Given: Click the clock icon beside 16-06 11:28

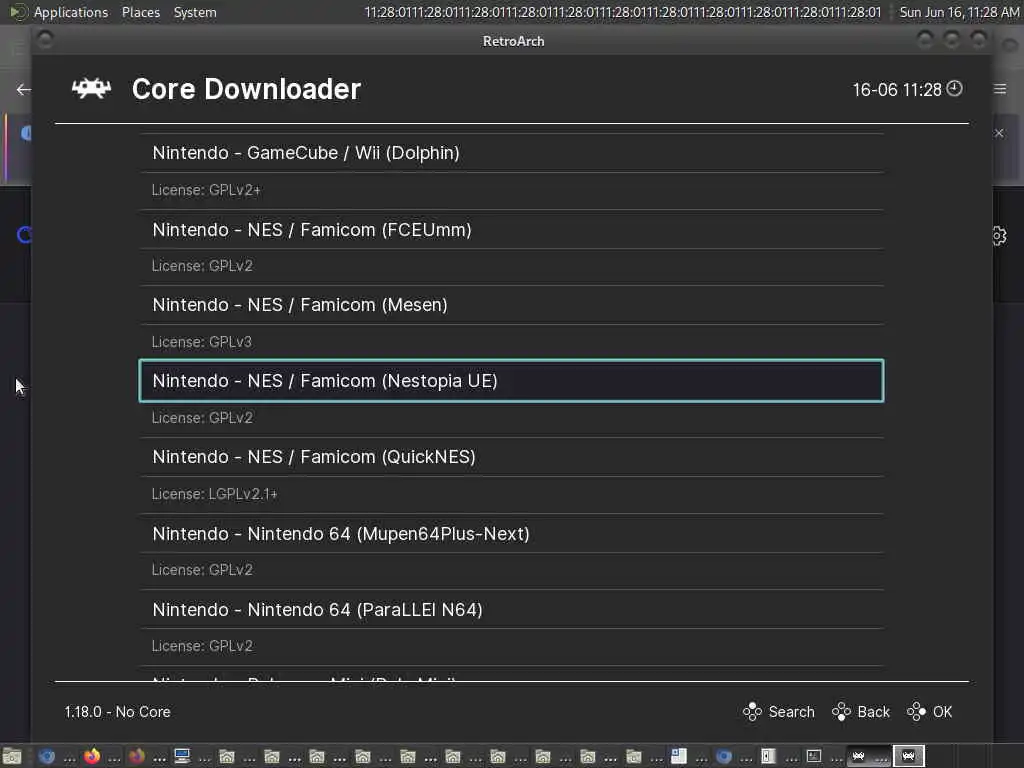Looking at the screenshot, I should [954, 88].
